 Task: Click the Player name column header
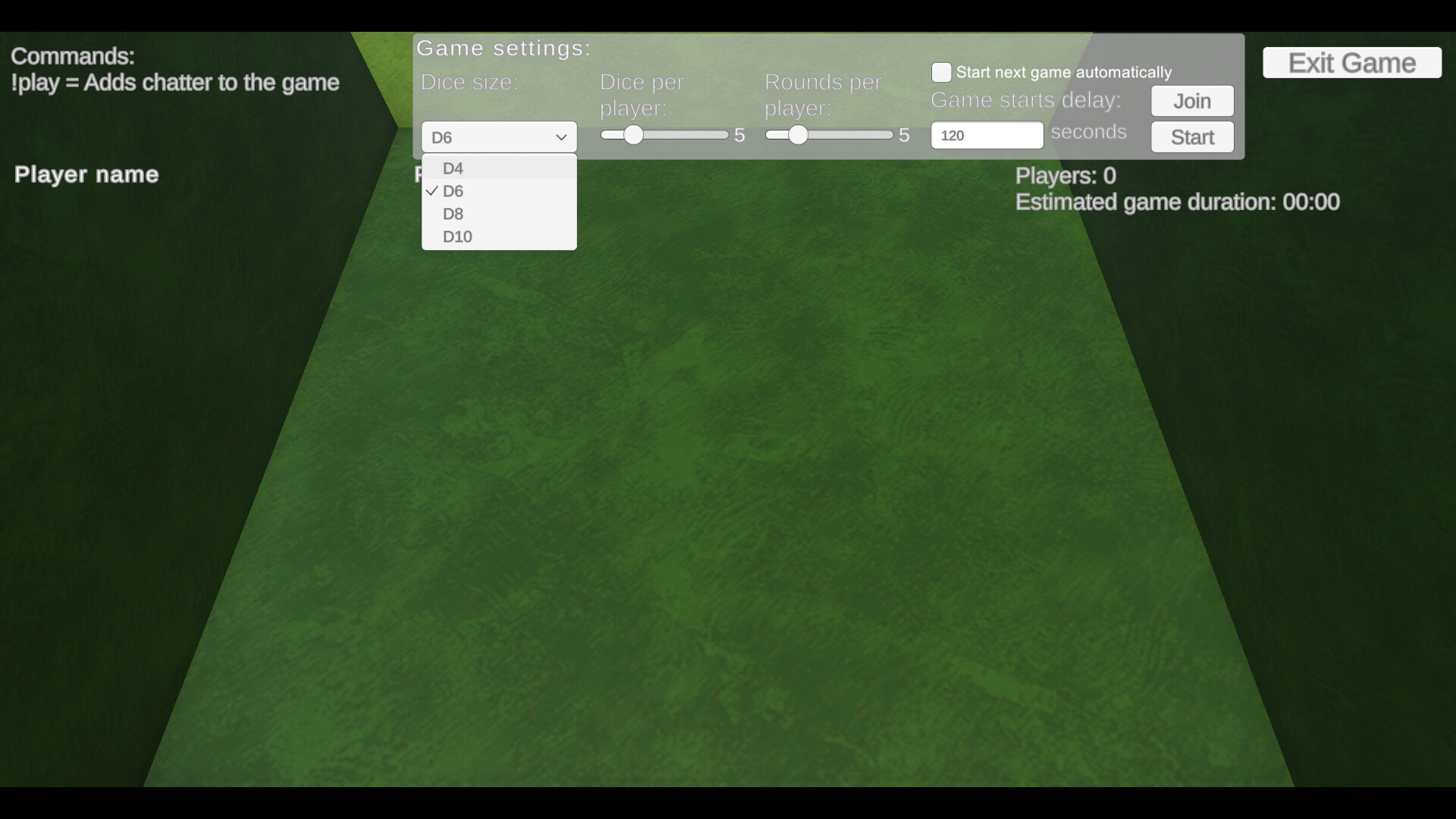(86, 174)
